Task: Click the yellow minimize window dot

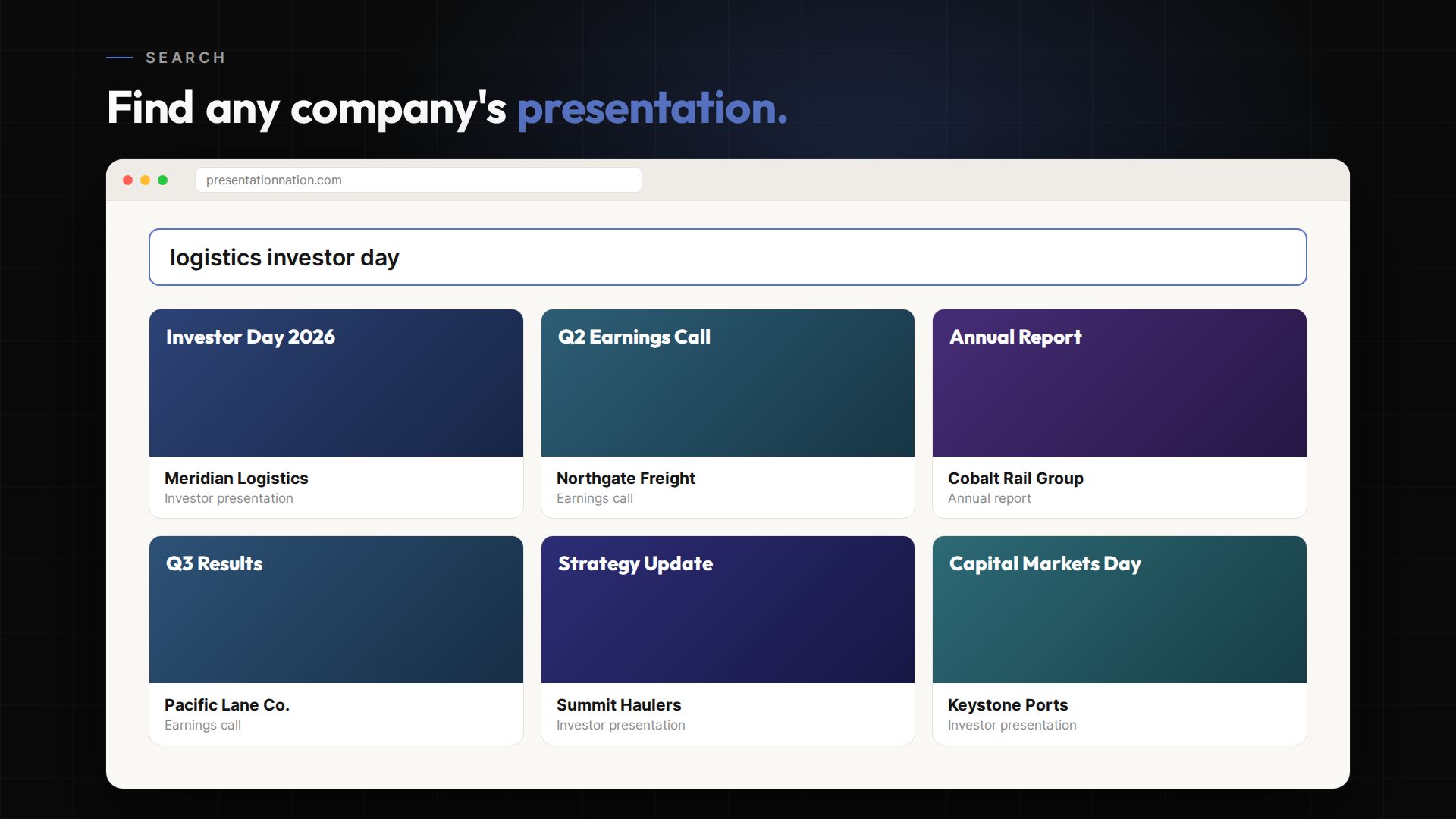Action: [145, 180]
